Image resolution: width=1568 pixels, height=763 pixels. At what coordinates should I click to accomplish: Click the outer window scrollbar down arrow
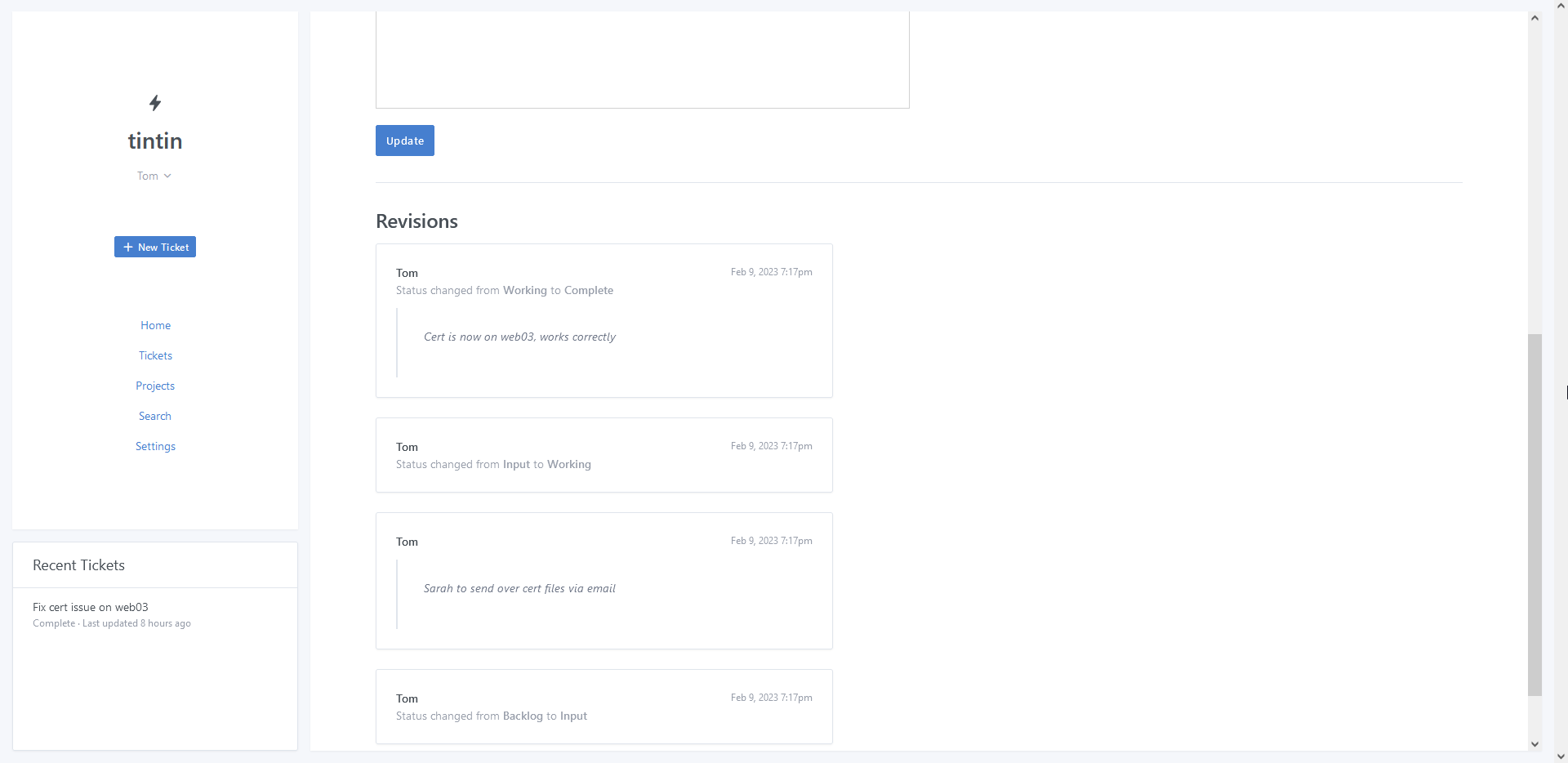pyautogui.click(x=1561, y=756)
